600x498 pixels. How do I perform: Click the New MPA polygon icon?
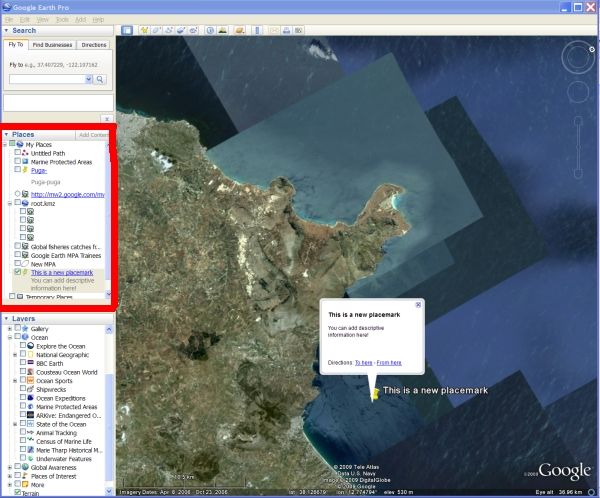coord(25,264)
